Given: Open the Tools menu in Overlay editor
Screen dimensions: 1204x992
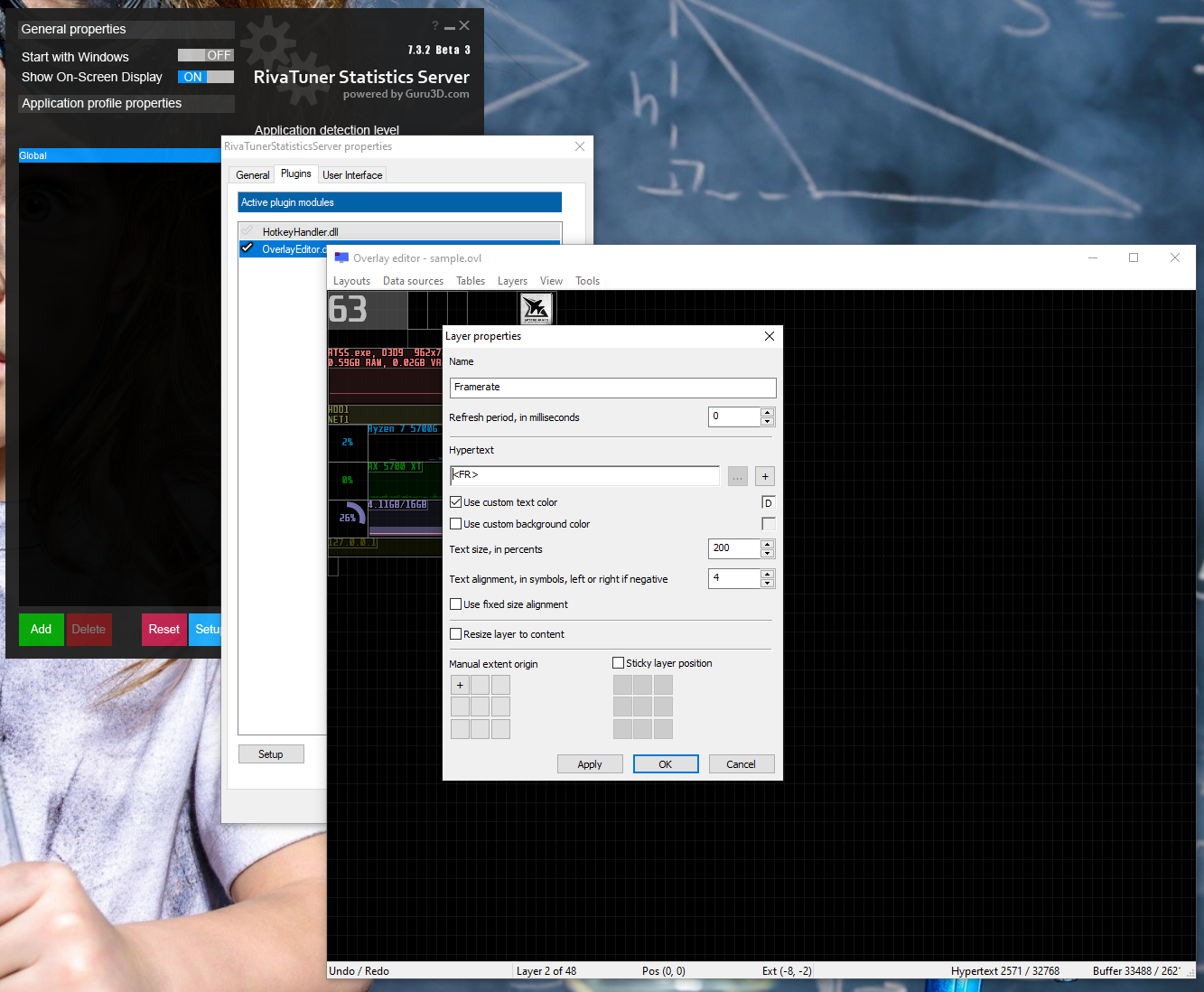Looking at the screenshot, I should (x=588, y=281).
